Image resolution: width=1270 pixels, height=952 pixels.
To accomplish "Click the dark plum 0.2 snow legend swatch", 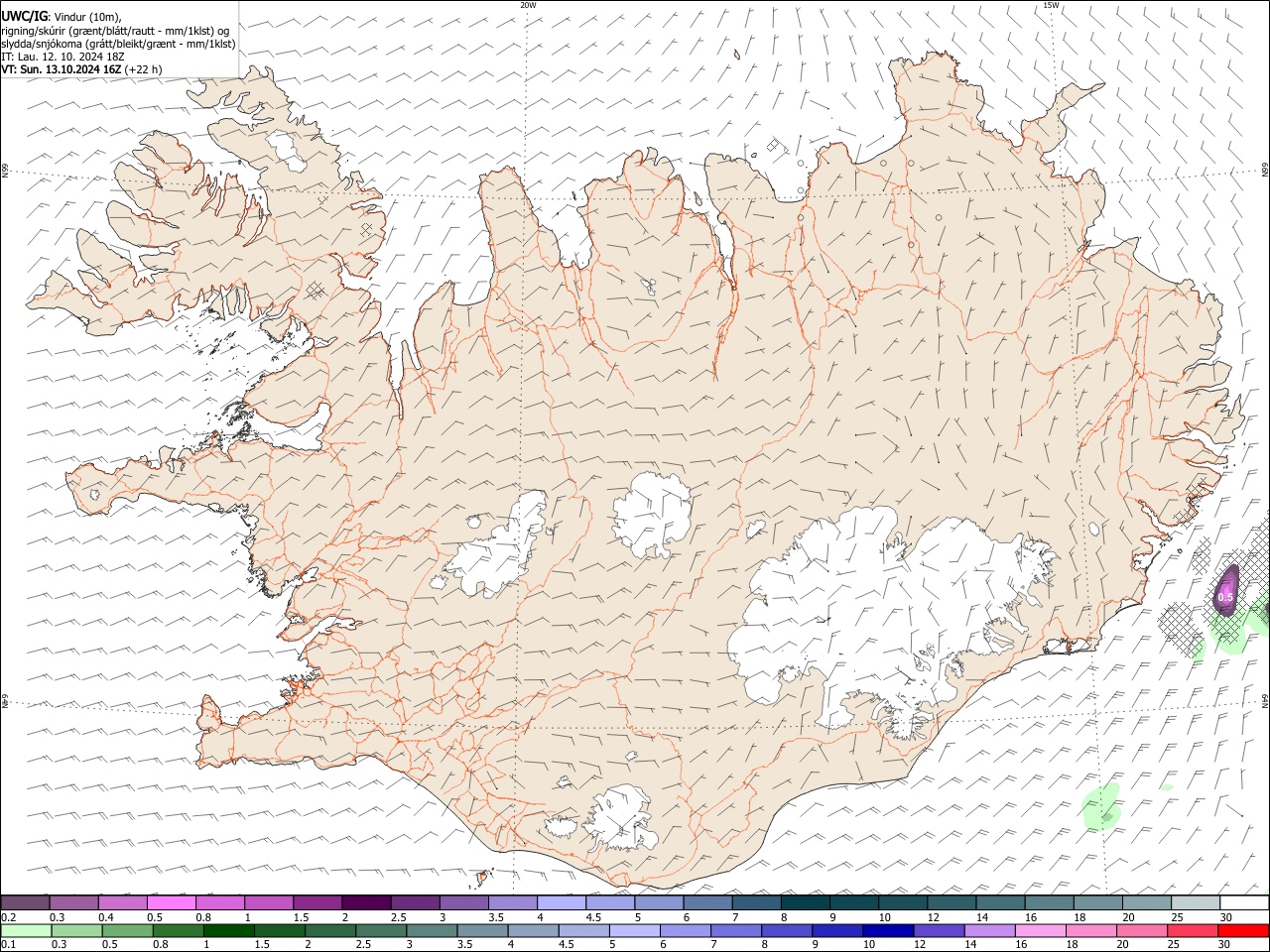I will tap(25, 902).
